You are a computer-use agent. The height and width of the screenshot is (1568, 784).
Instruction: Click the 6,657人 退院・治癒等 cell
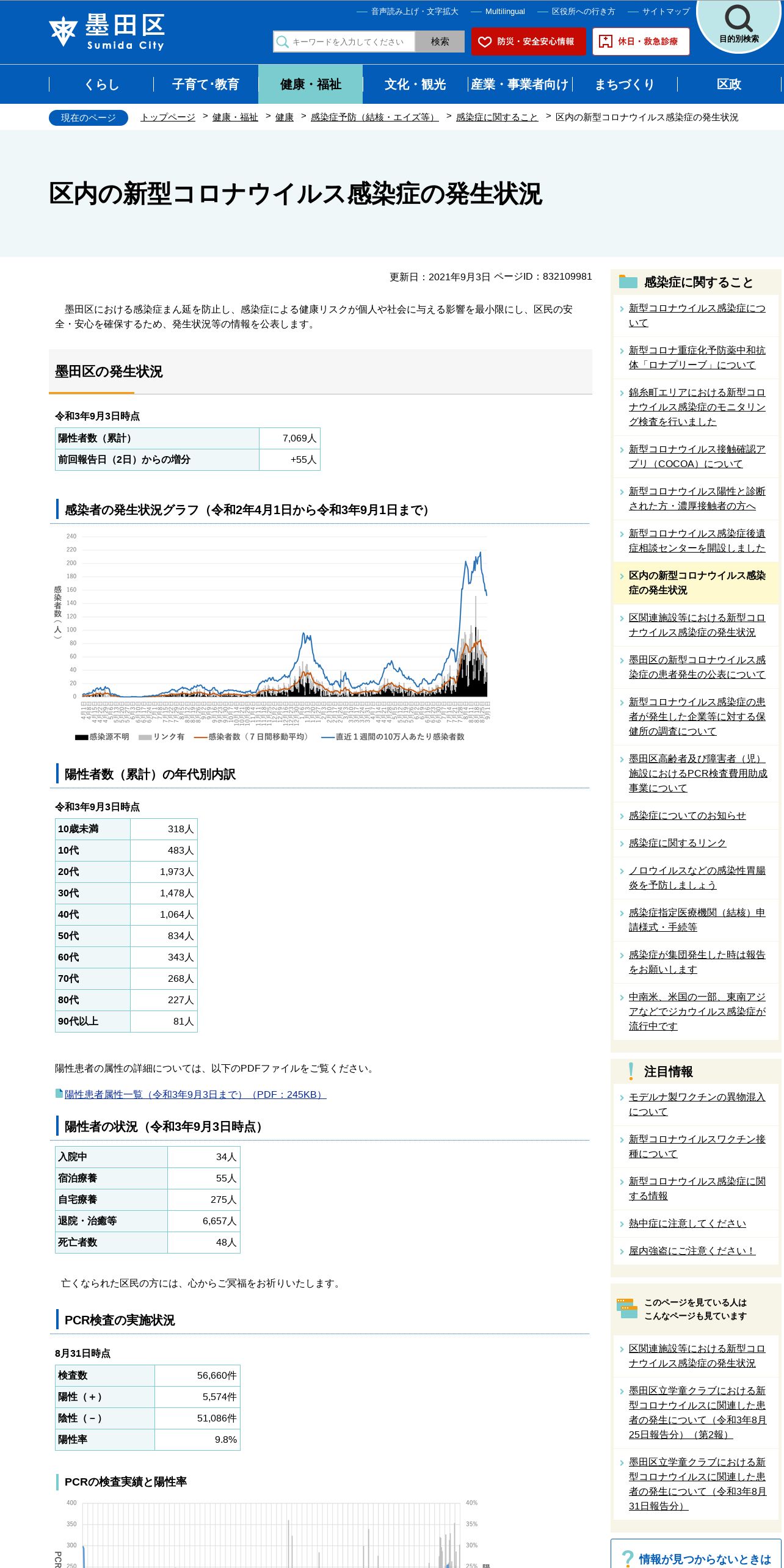tap(204, 1221)
